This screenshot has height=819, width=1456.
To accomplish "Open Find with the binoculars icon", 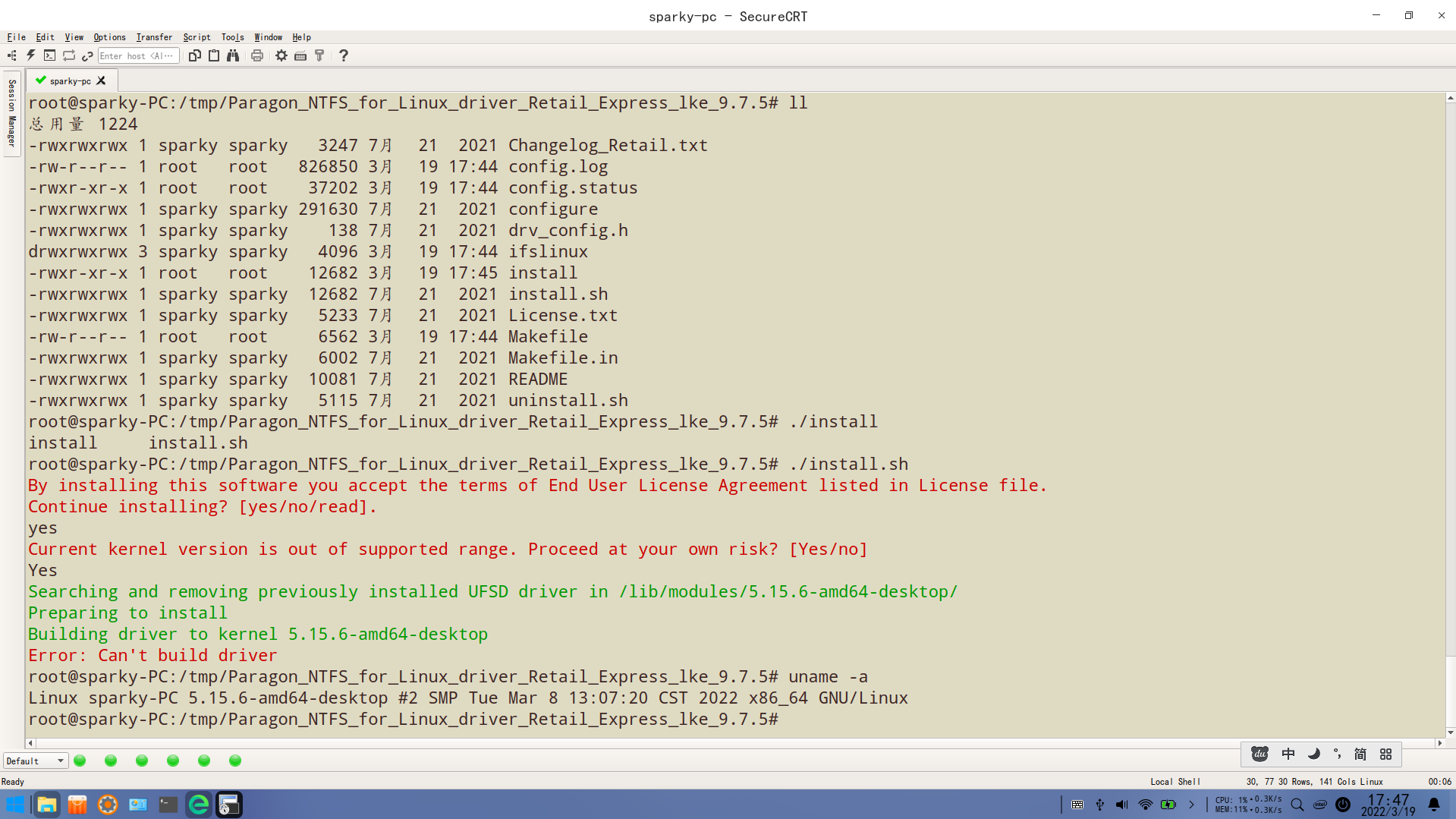I will [233, 55].
